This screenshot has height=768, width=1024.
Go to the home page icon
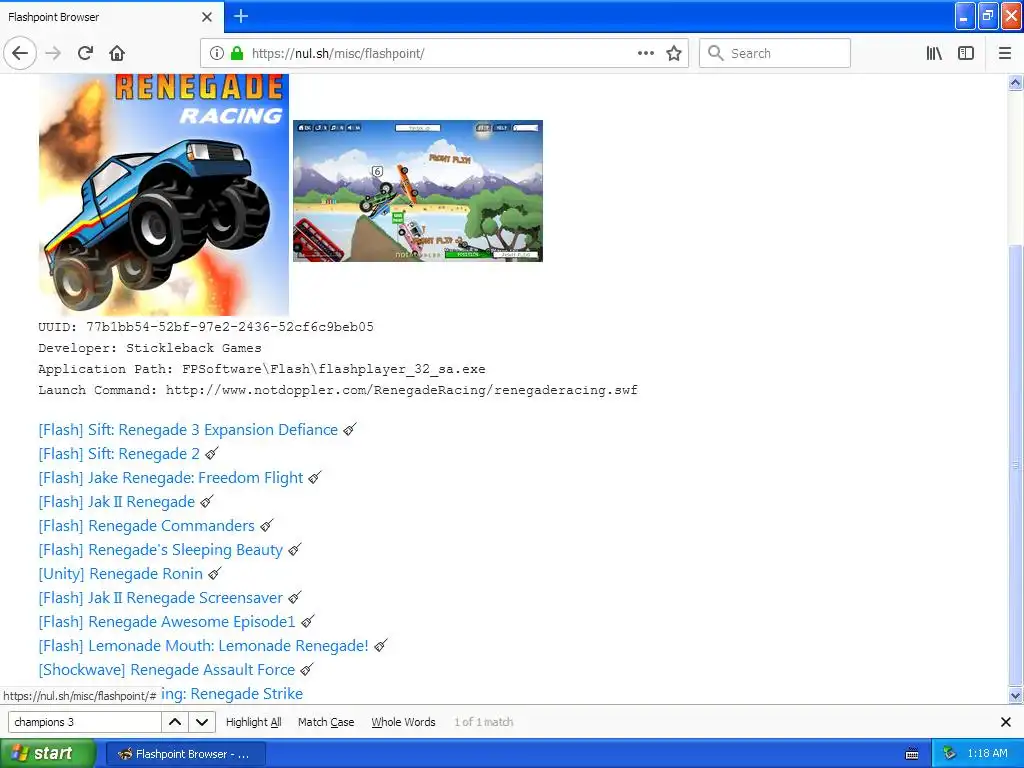click(x=117, y=53)
